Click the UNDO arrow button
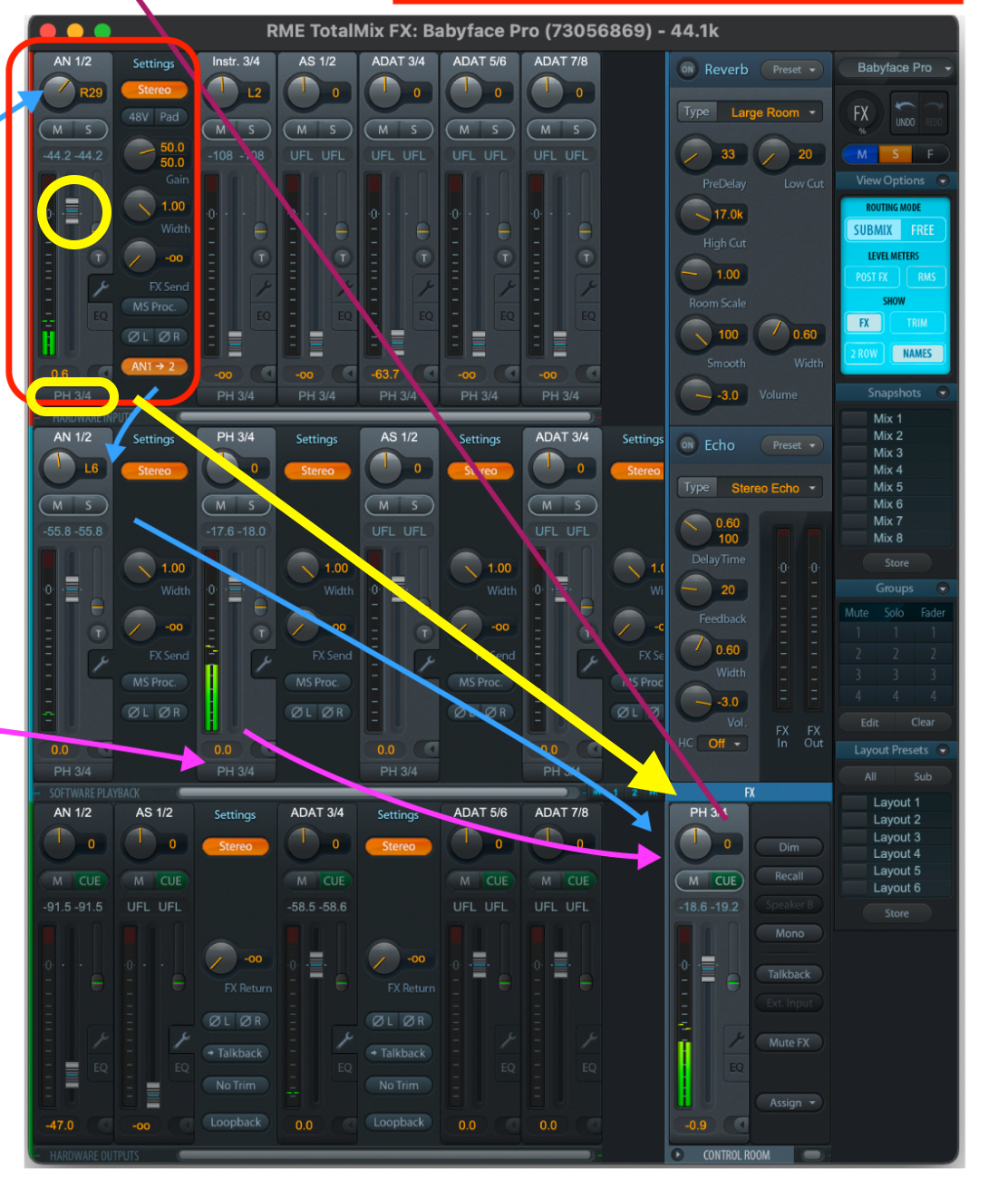 [905, 113]
